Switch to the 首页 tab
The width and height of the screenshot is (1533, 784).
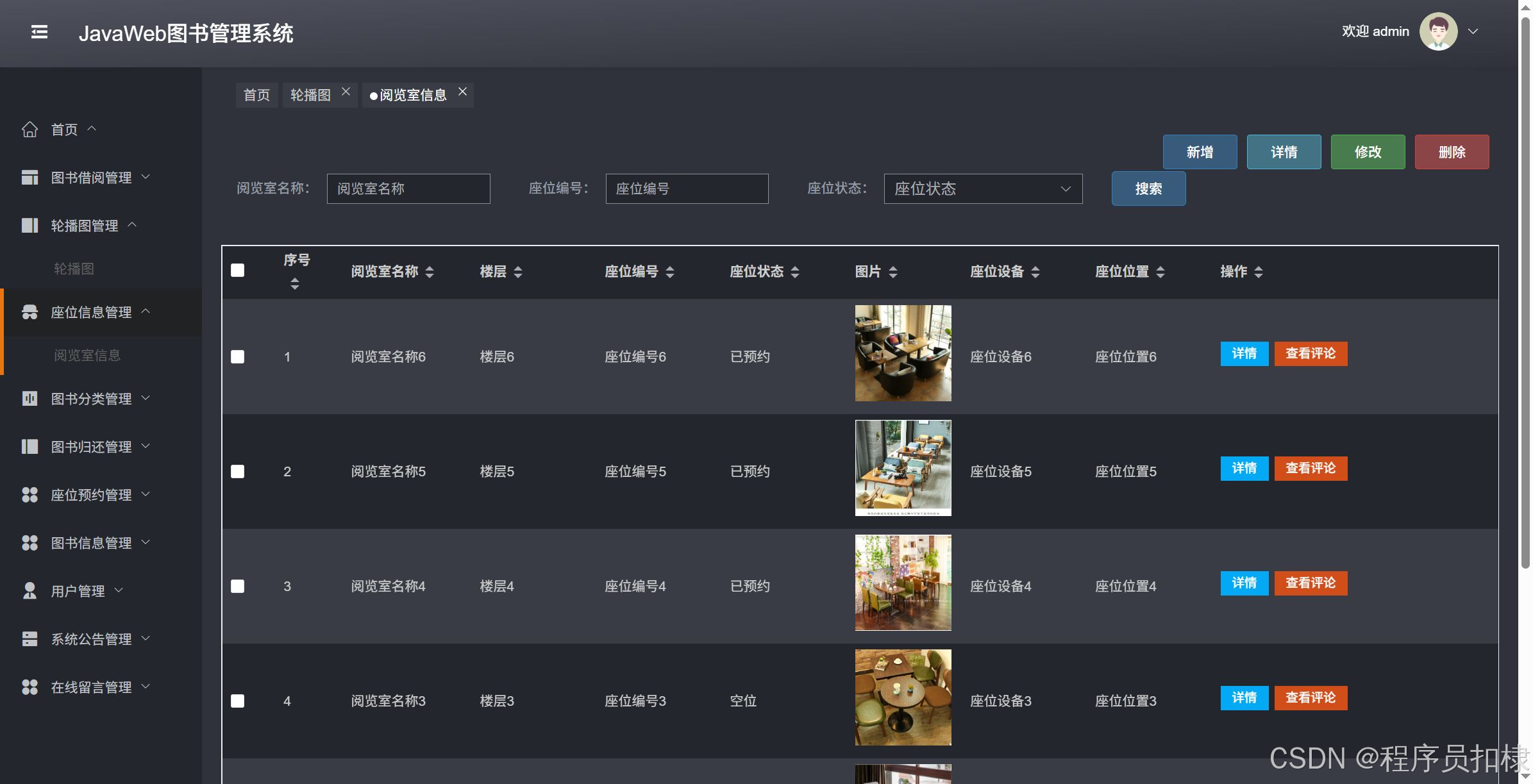click(x=256, y=96)
